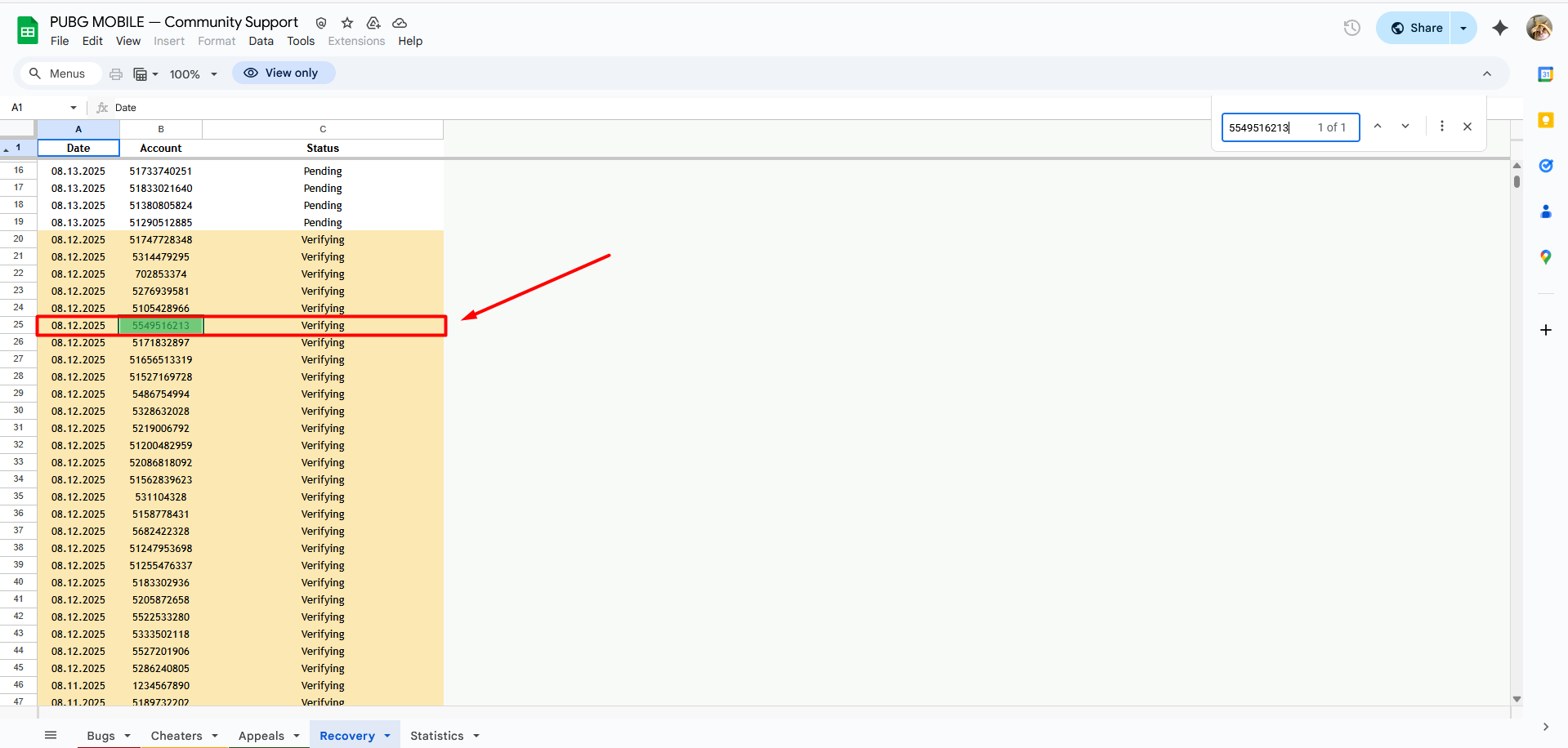Image resolution: width=1568 pixels, height=748 pixels.
Task: Select the Status header cell
Action: 323,148
